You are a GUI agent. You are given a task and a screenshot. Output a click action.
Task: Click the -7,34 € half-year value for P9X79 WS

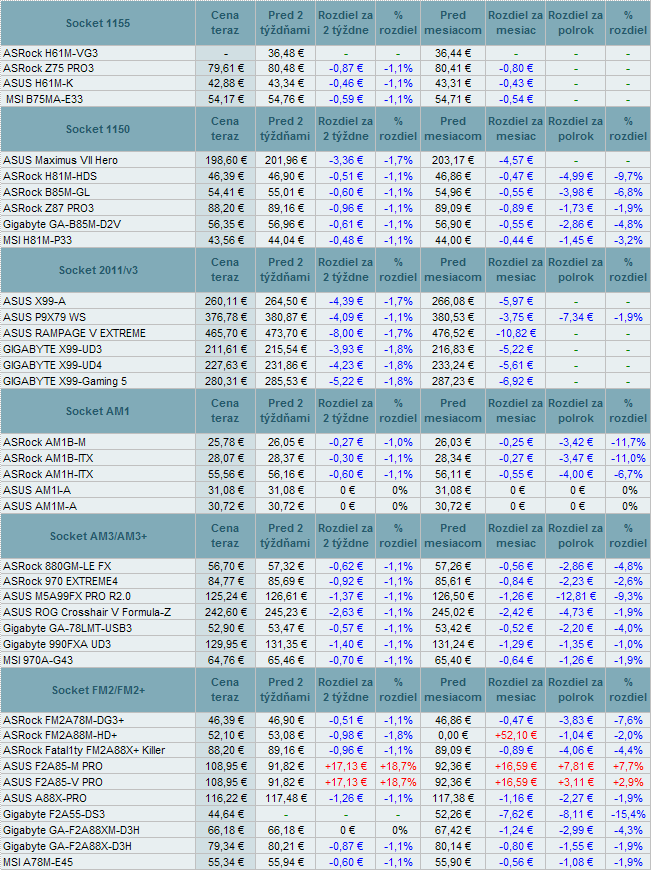click(x=576, y=317)
